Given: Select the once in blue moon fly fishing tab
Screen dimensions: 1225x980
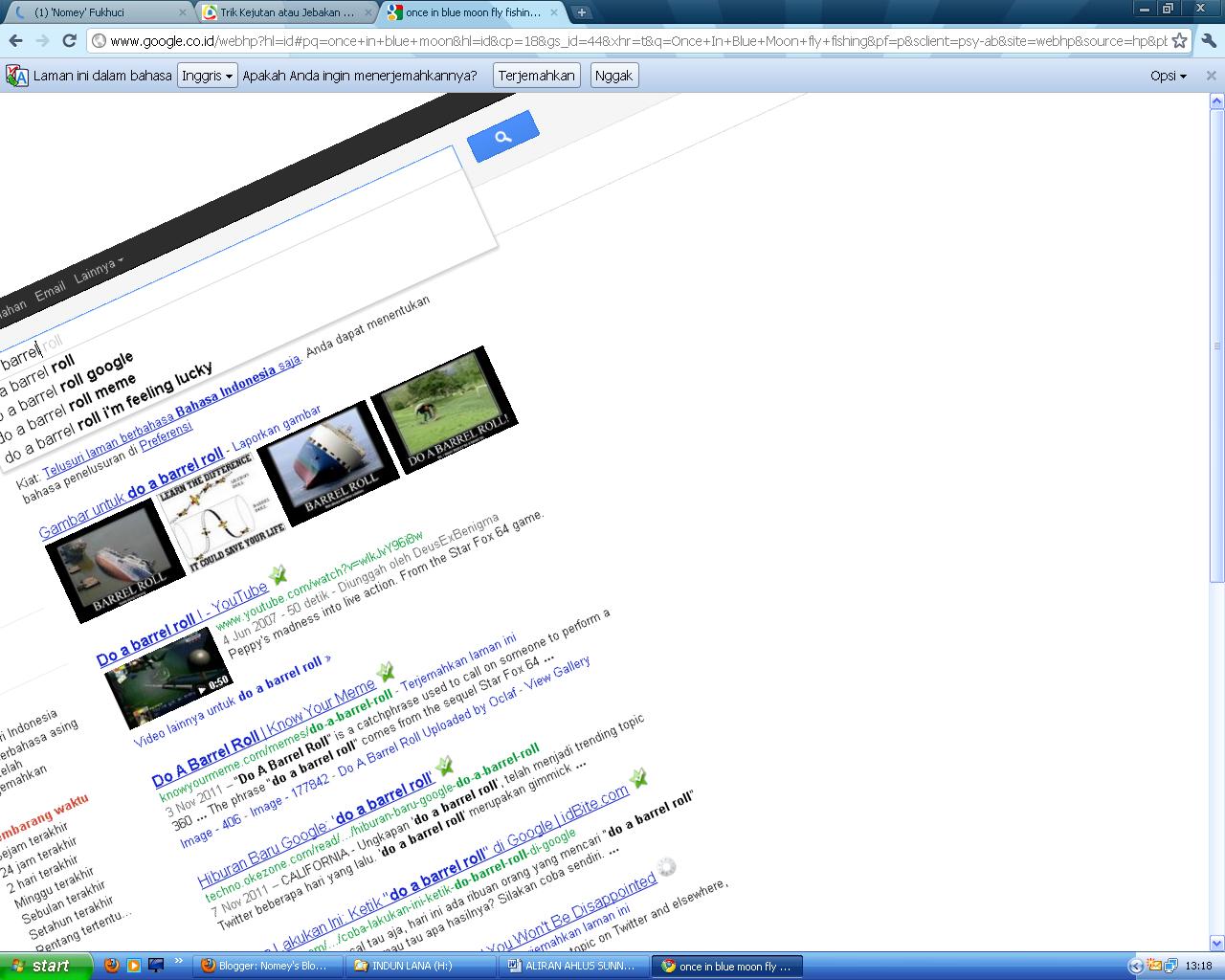Looking at the screenshot, I should [x=469, y=12].
